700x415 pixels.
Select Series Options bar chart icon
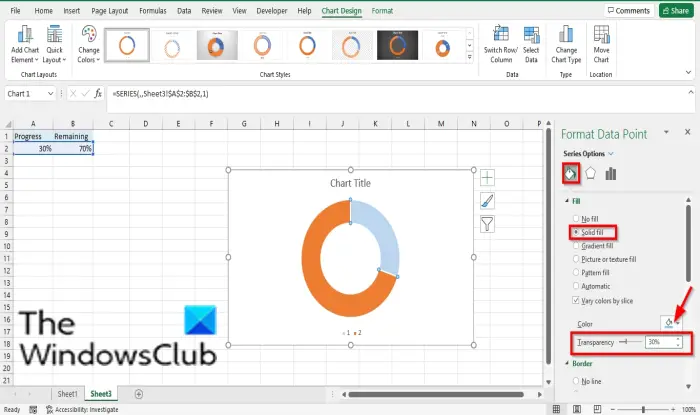pos(610,174)
